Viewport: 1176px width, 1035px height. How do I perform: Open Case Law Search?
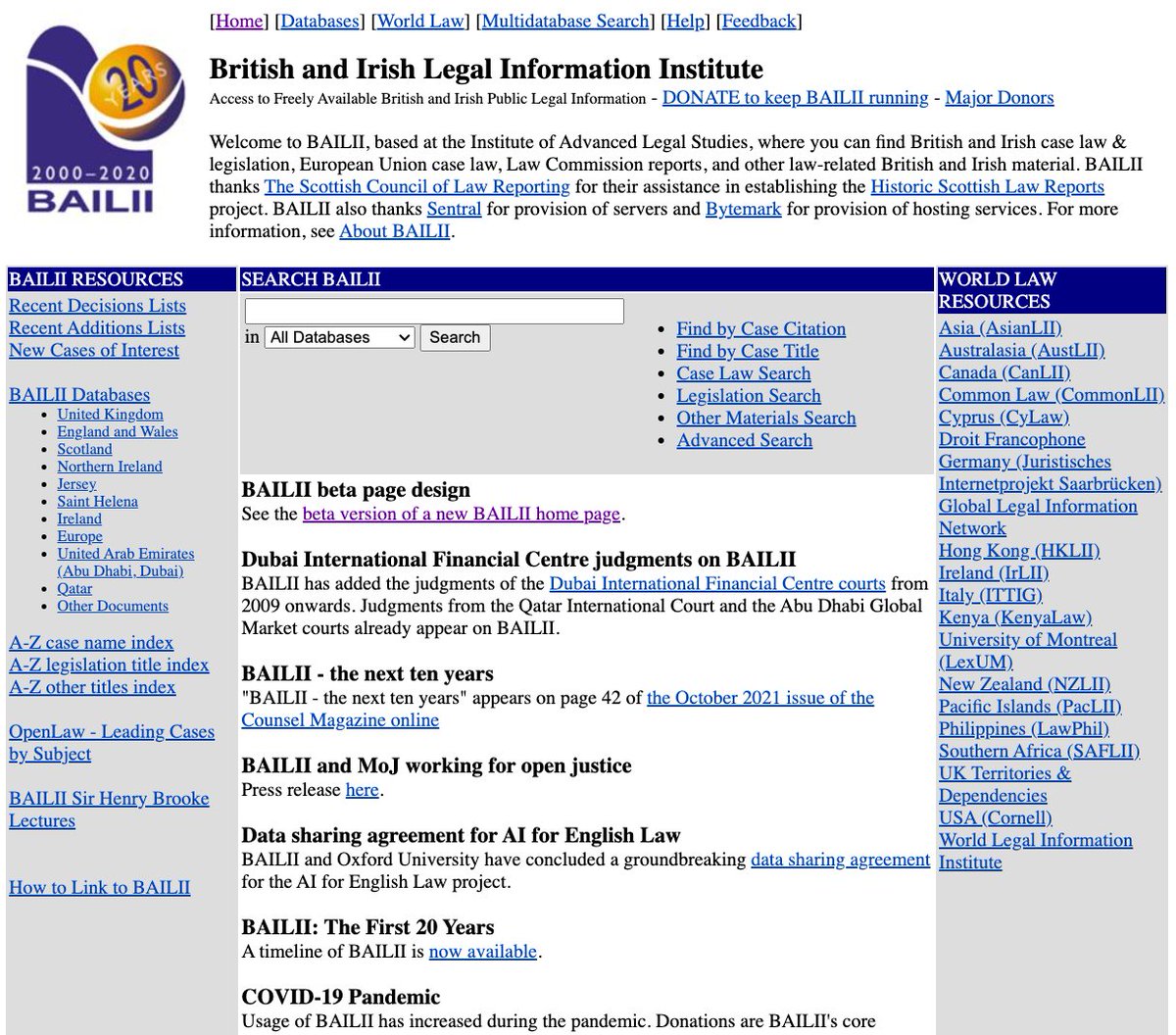744,373
